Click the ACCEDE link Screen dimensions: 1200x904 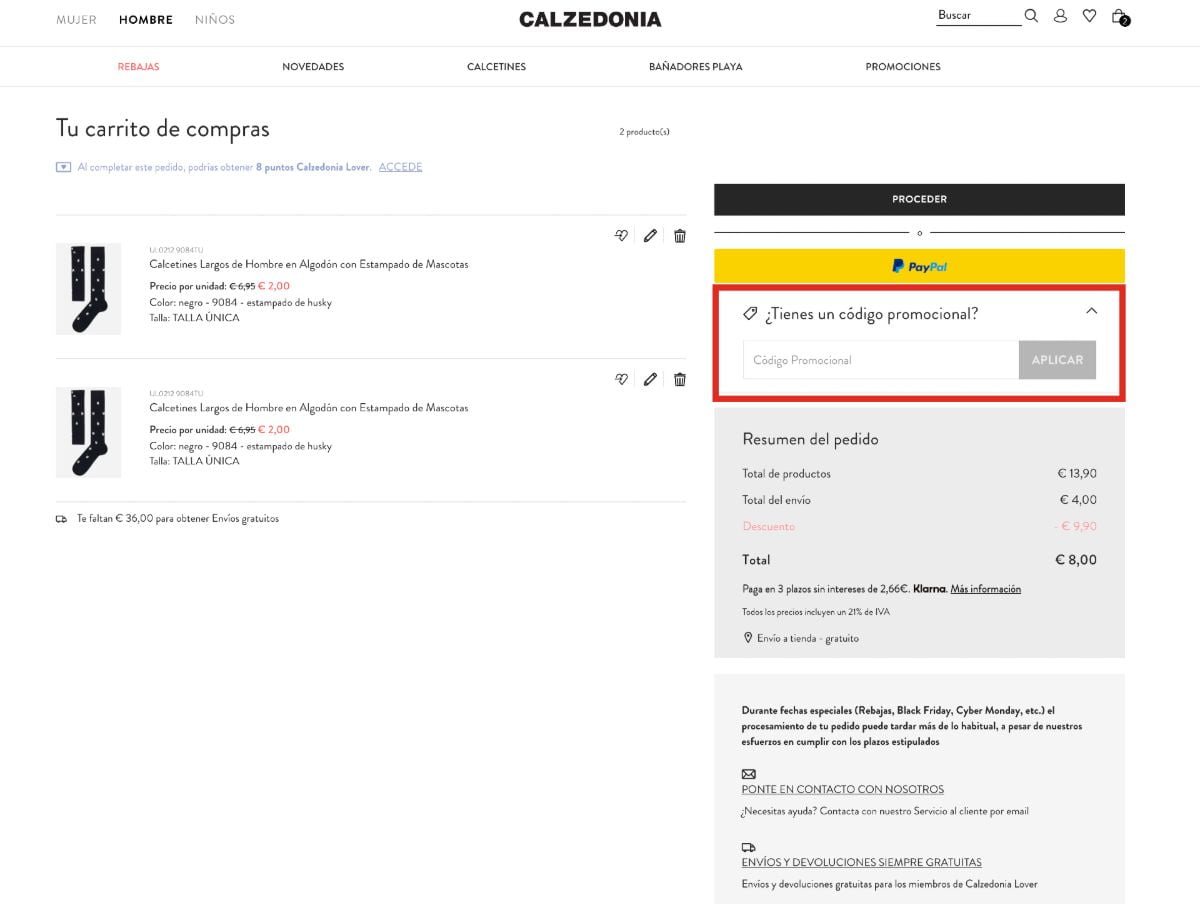(400, 167)
